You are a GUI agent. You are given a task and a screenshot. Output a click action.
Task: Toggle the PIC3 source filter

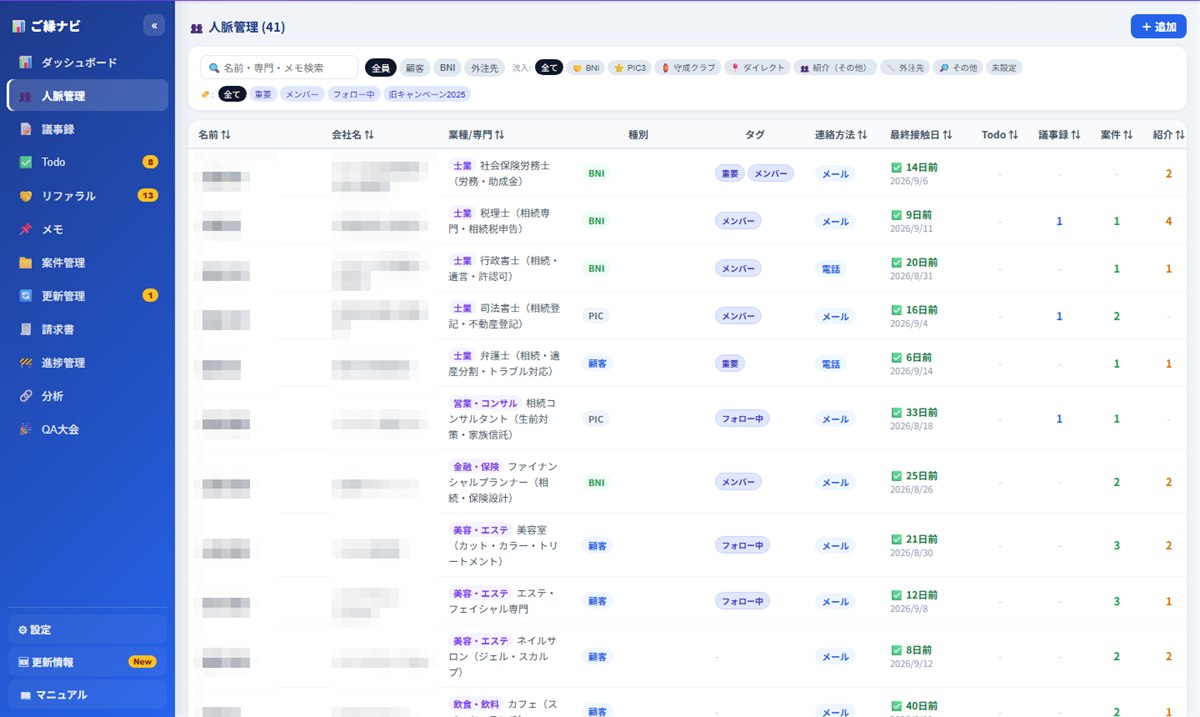pos(629,68)
